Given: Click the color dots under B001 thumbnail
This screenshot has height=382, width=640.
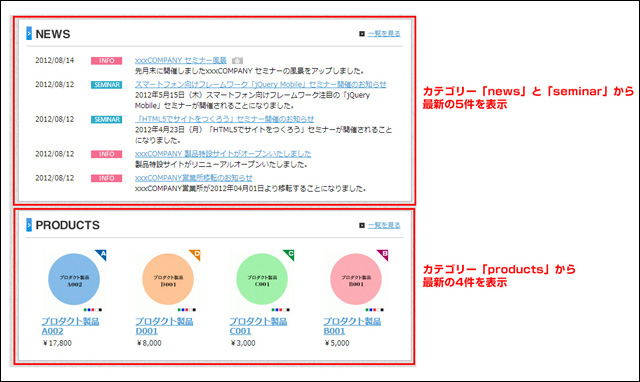Looking at the screenshot, I should click(x=375, y=310).
